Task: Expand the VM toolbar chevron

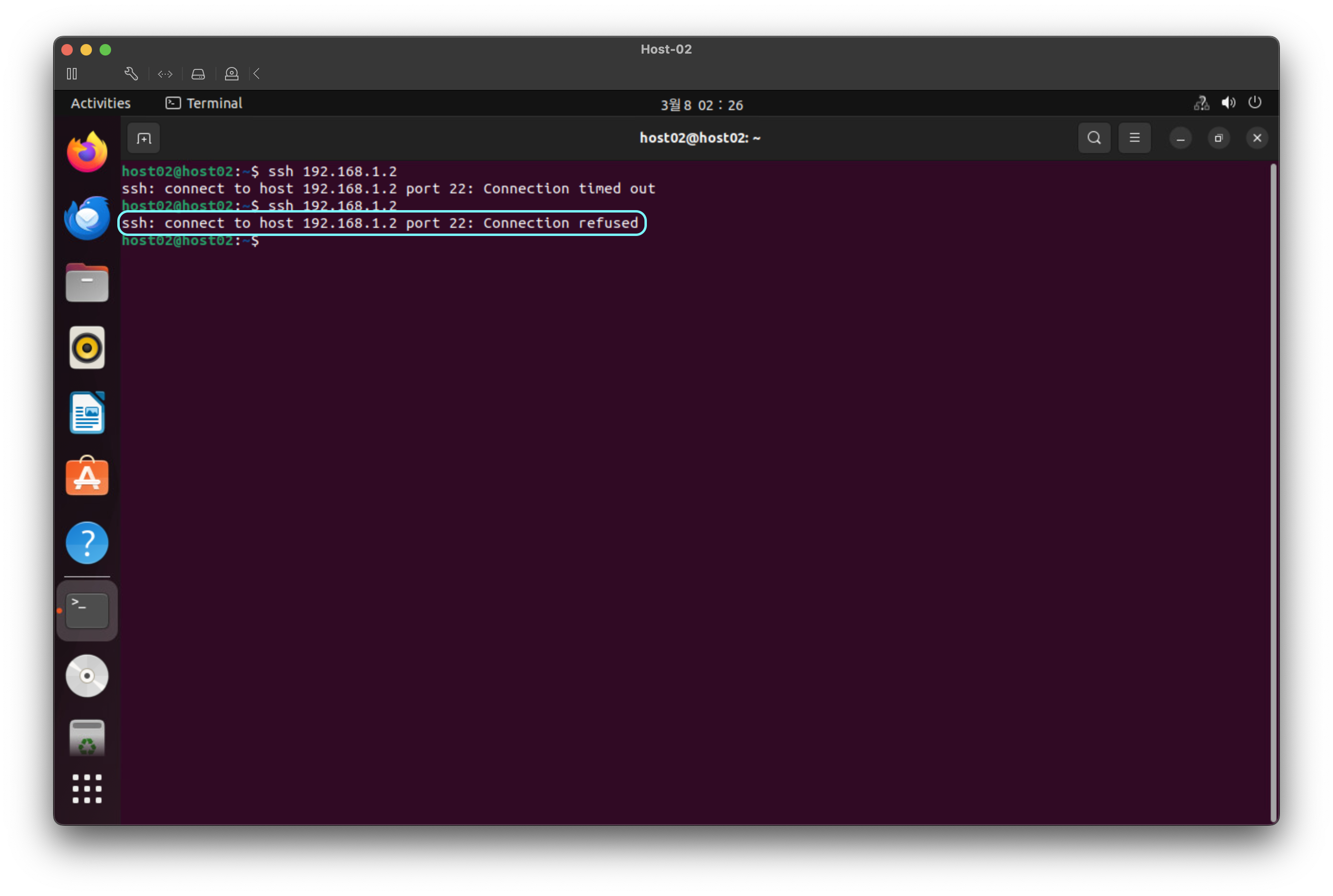Action: coord(257,74)
